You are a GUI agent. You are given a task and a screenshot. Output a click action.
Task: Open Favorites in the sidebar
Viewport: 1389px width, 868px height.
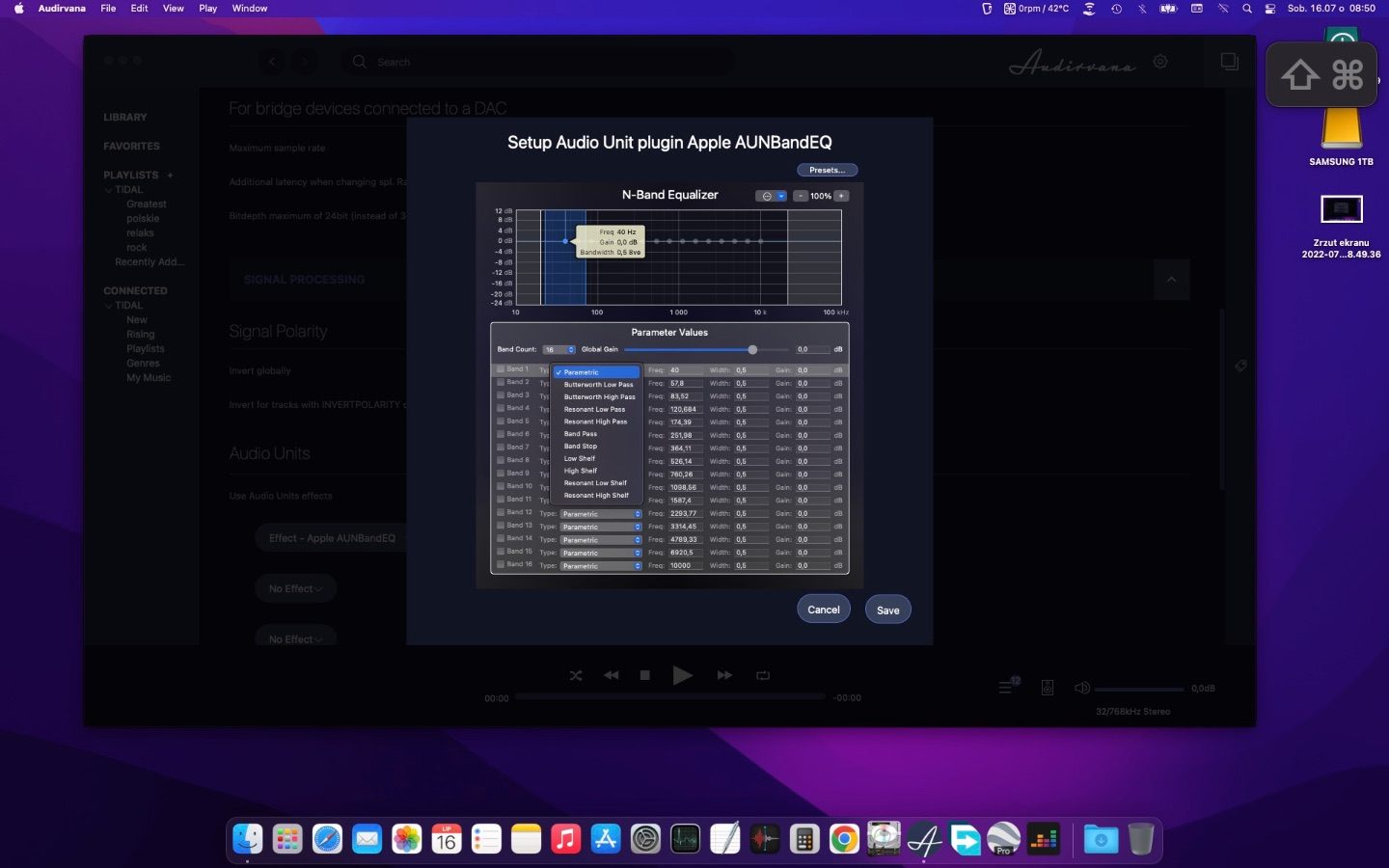pyautogui.click(x=131, y=147)
